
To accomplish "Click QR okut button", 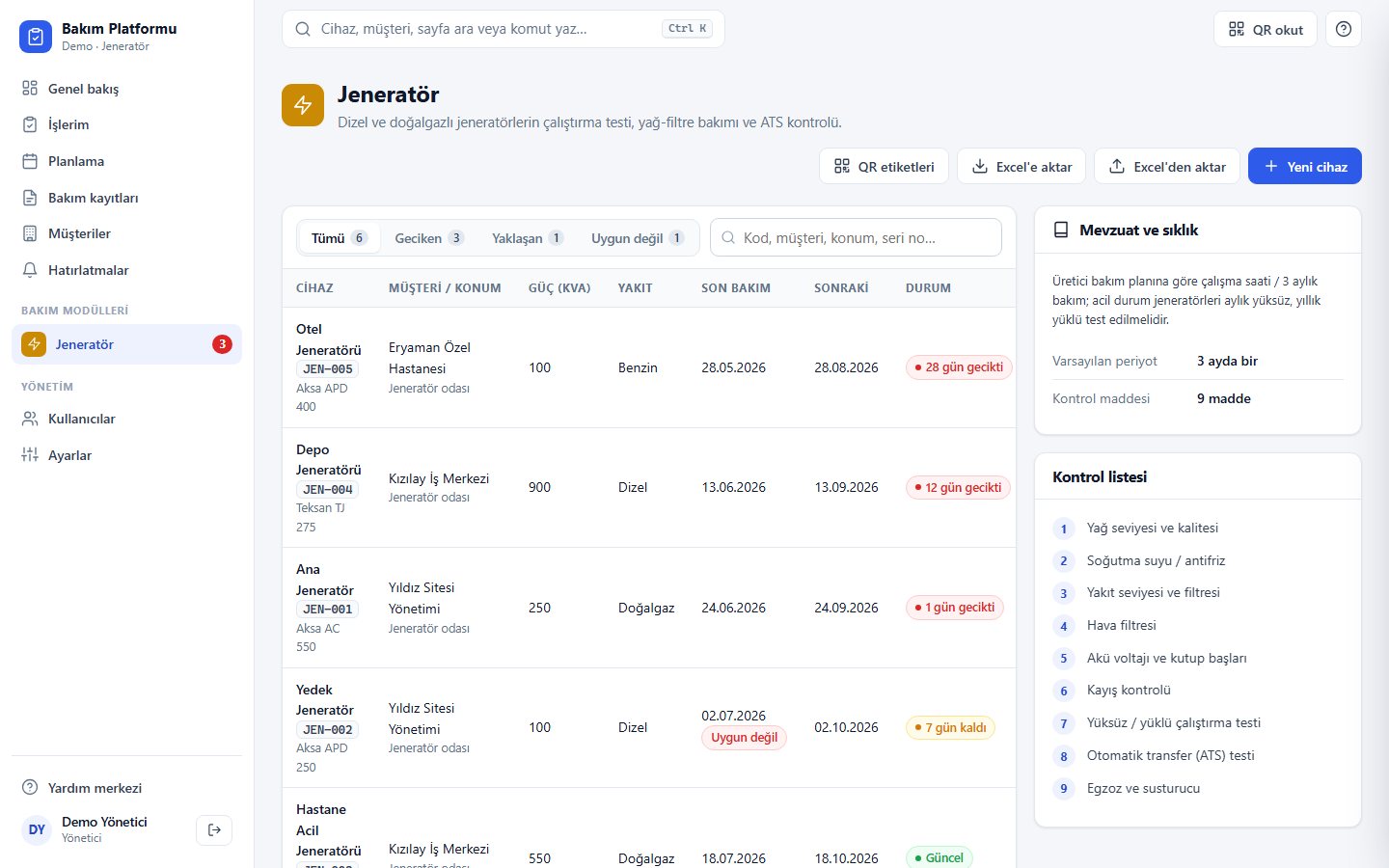I will (1266, 29).
